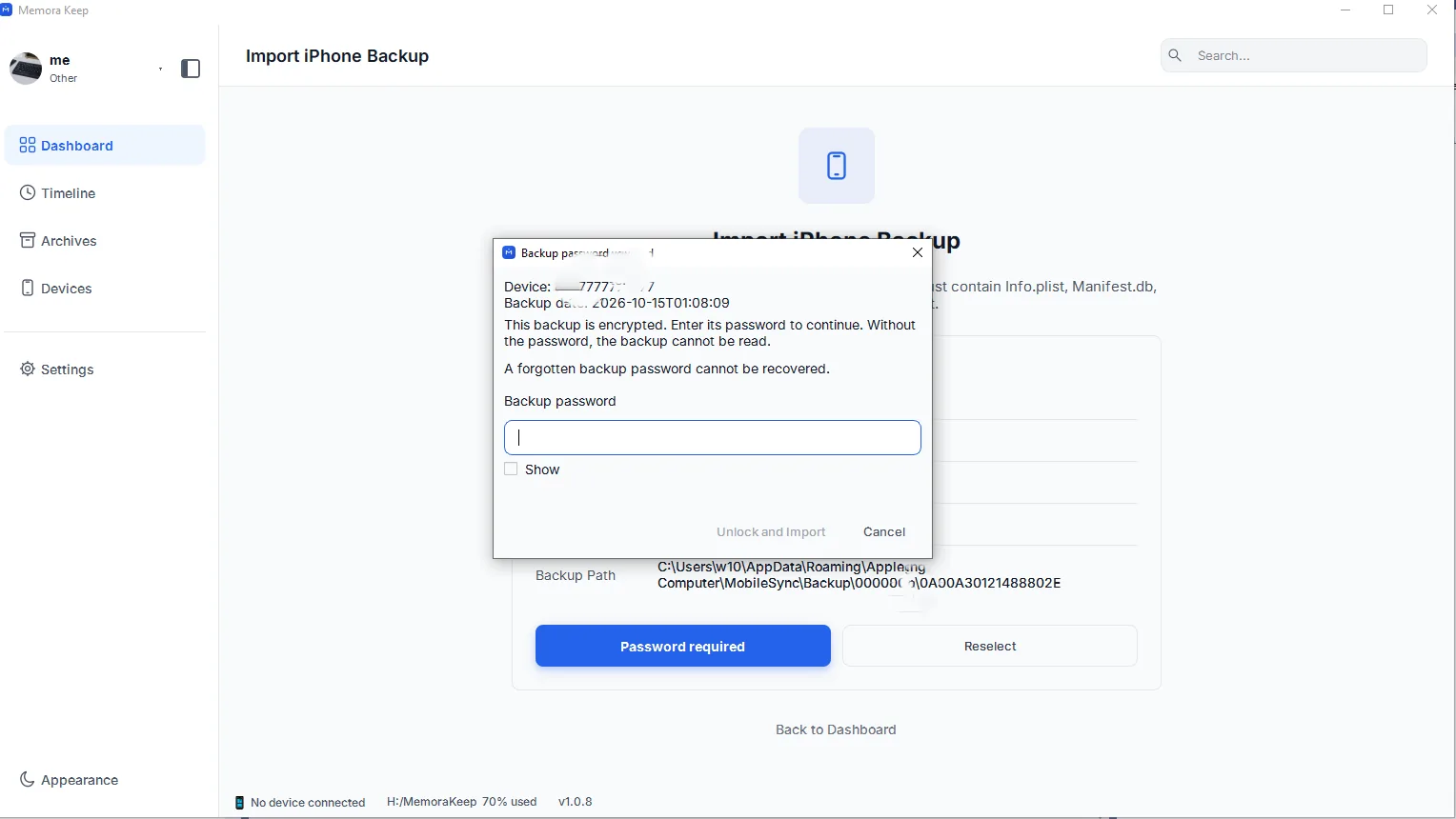Screen dimensions: 1456x819
Task: Click the H:/MemoraKeep 70% used status text
Action: click(462, 802)
